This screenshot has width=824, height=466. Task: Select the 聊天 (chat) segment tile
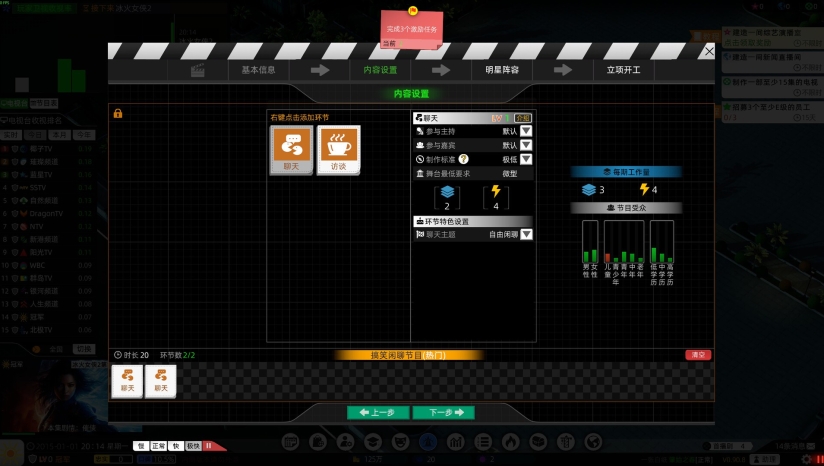click(292, 150)
